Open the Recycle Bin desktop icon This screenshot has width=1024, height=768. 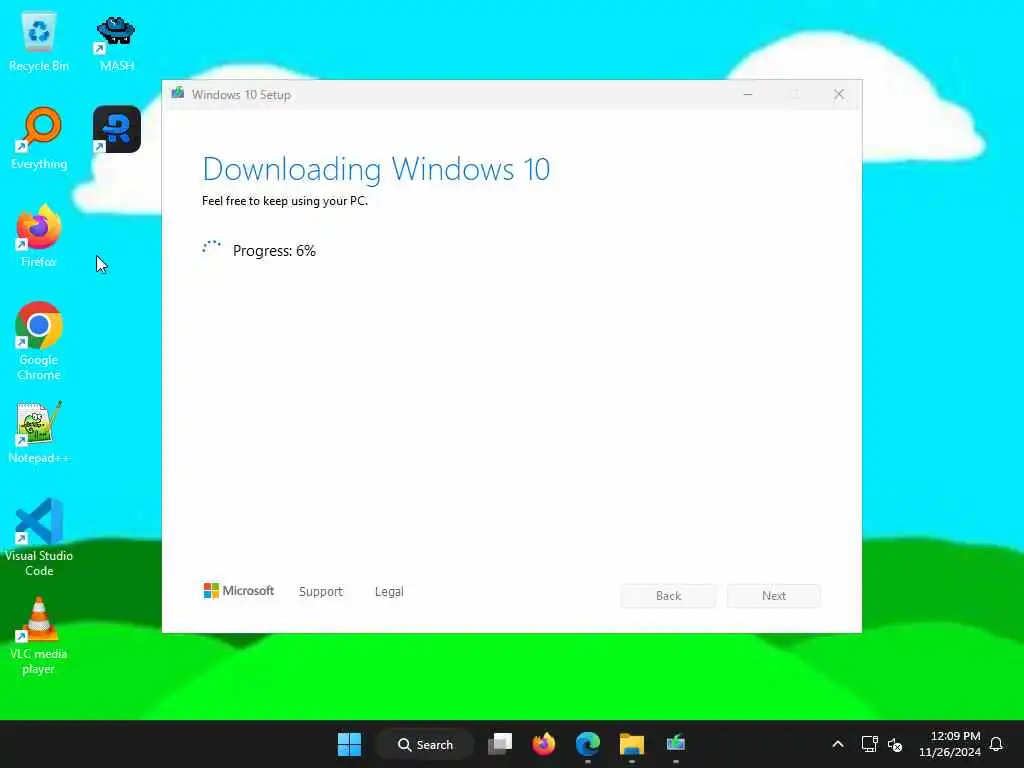click(x=39, y=41)
